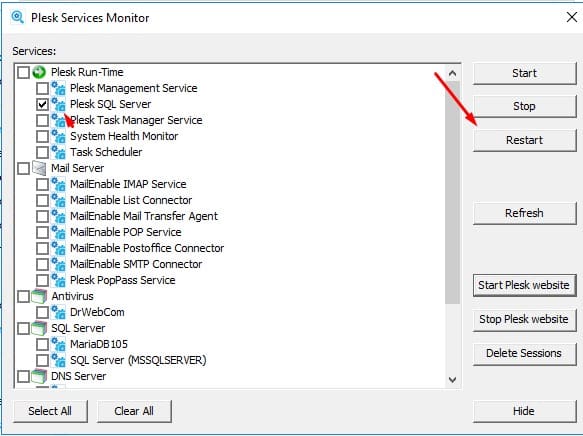Viewport: 583px width, 436px height.
Task: Click the DNS Server group icon
Action: [39, 376]
